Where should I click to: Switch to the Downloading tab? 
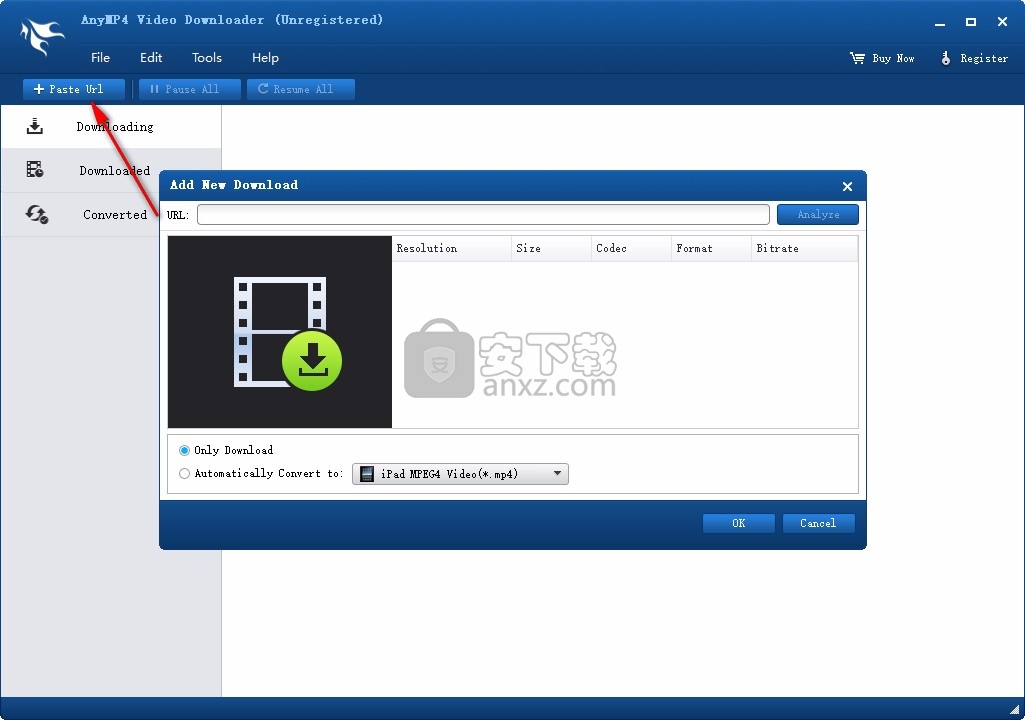110,126
